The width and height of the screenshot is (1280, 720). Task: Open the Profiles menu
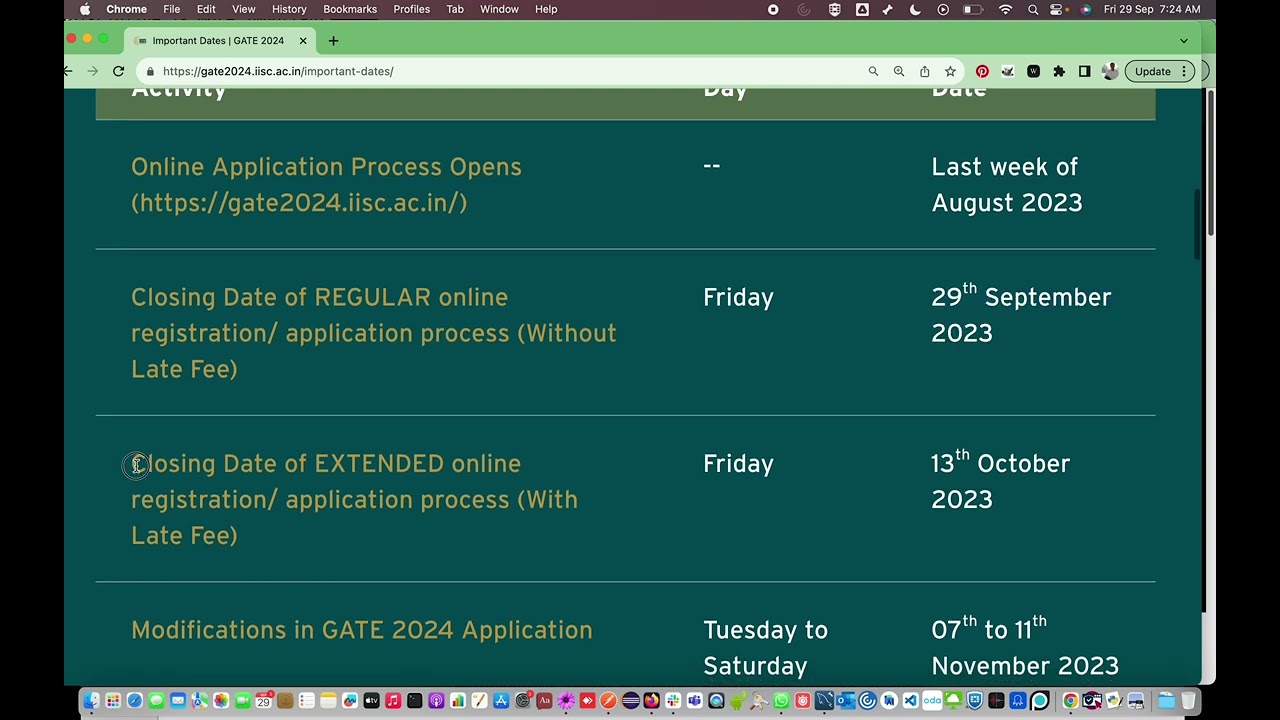[x=411, y=9]
